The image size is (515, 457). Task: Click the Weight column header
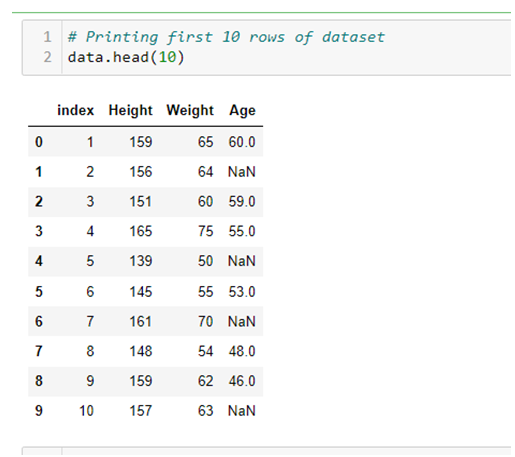coord(190,110)
